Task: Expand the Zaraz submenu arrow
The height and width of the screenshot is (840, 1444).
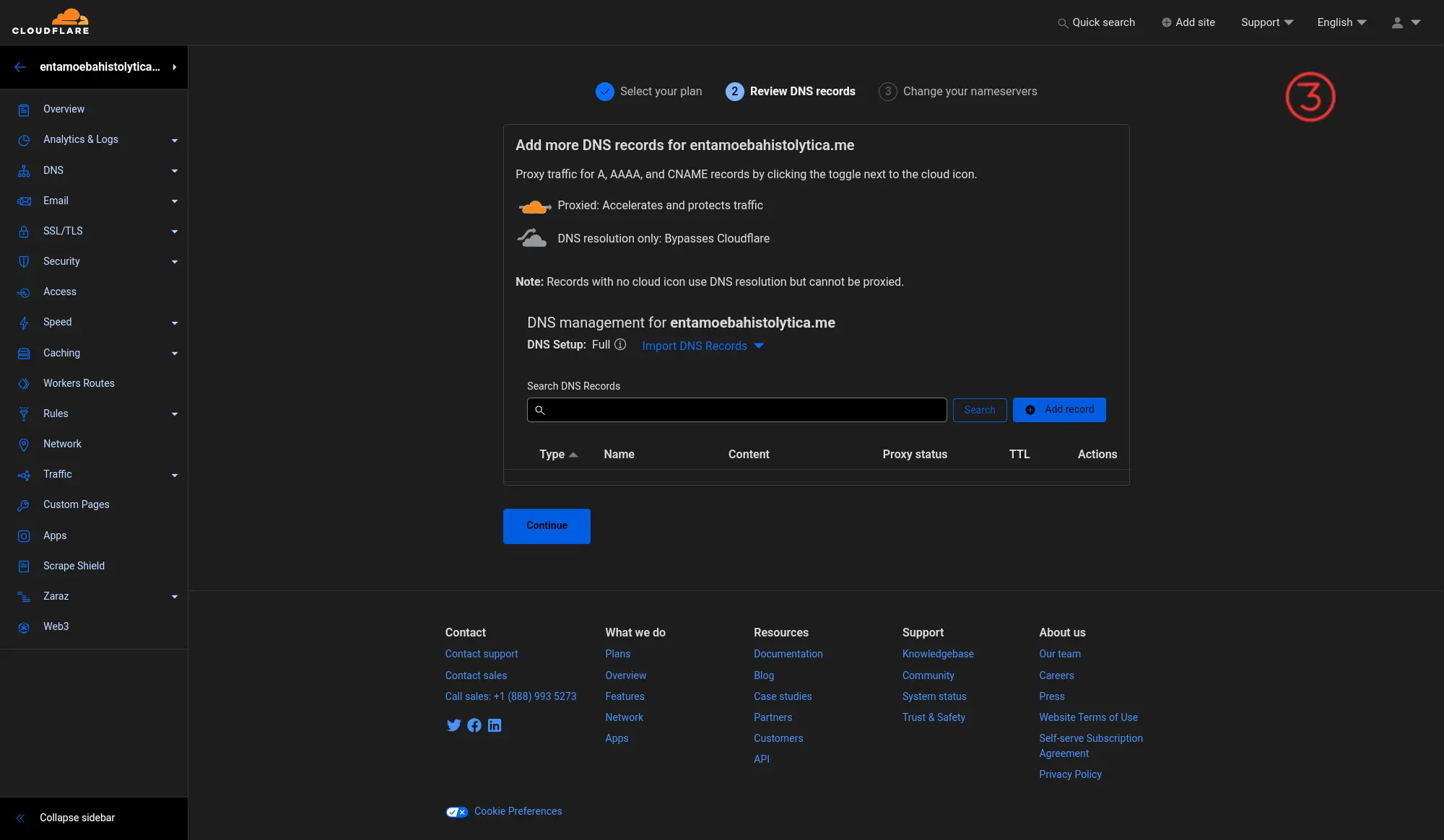Action: tap(175, 597)
